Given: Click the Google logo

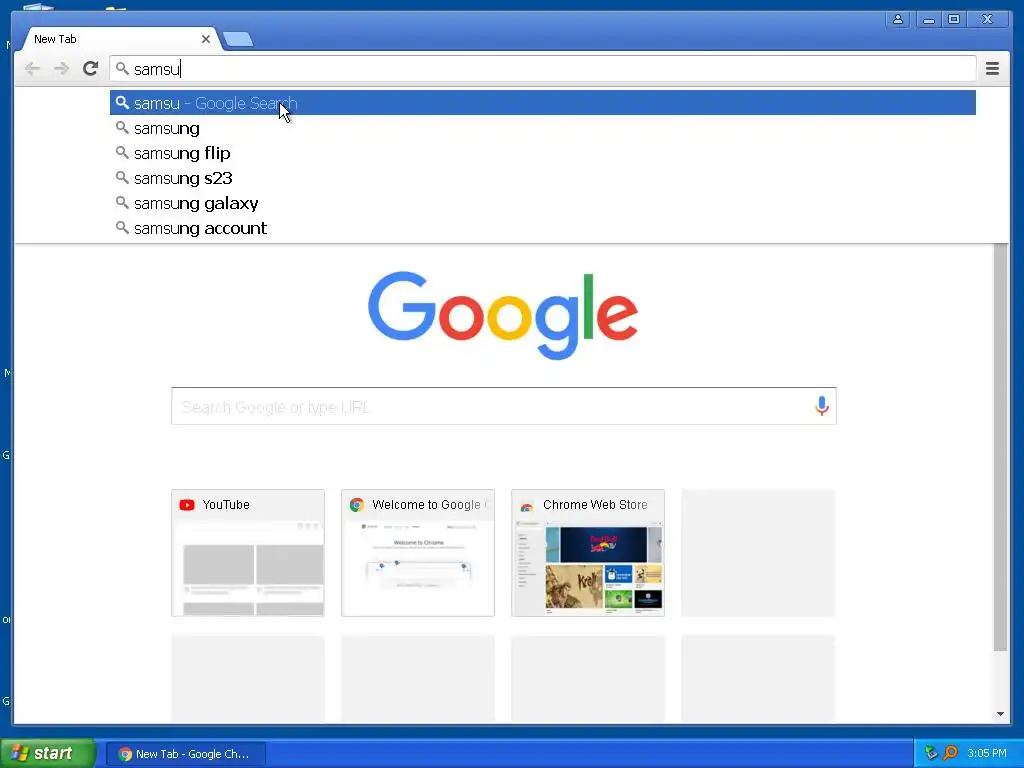Looking at the screenshot, I should coord(503,315).
